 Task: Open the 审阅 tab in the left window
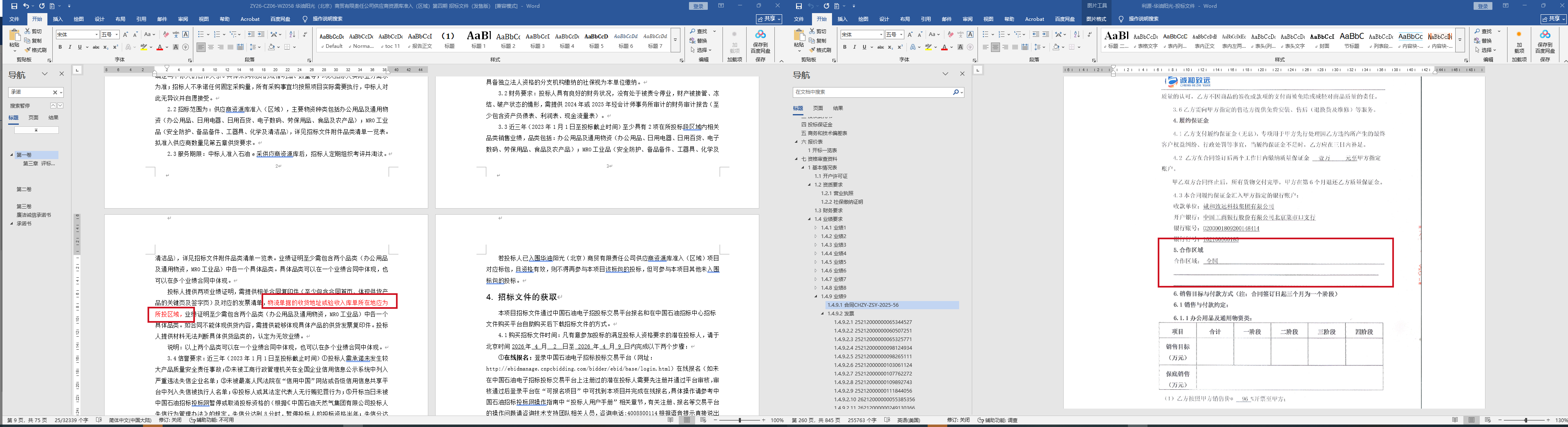click(x=183, y=19)
